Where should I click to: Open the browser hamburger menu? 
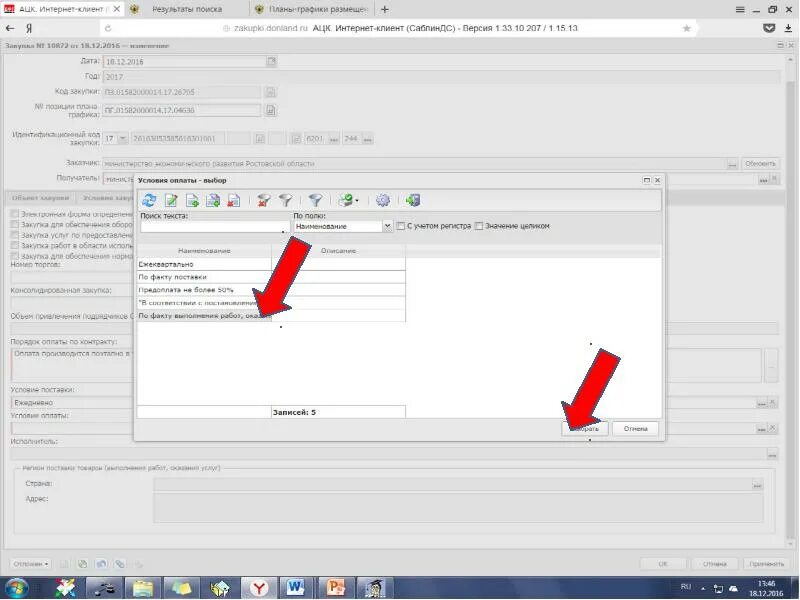tap(740, 10)
